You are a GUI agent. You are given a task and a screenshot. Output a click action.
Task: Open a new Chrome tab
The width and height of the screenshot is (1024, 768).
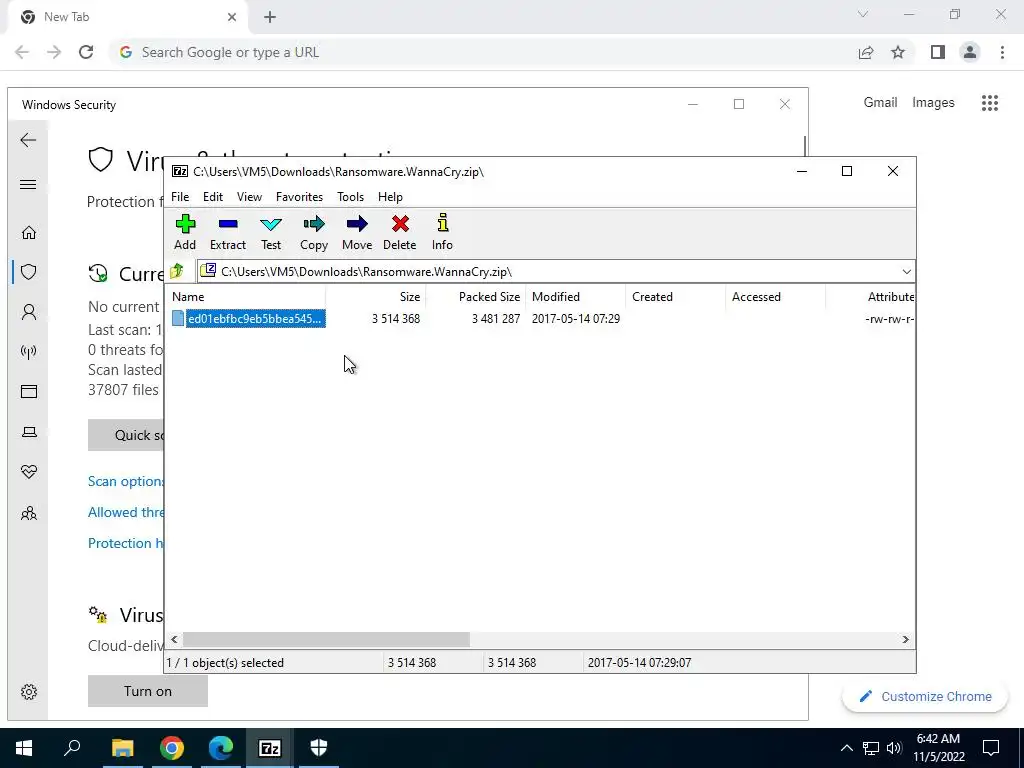click(x=270, y=17)
